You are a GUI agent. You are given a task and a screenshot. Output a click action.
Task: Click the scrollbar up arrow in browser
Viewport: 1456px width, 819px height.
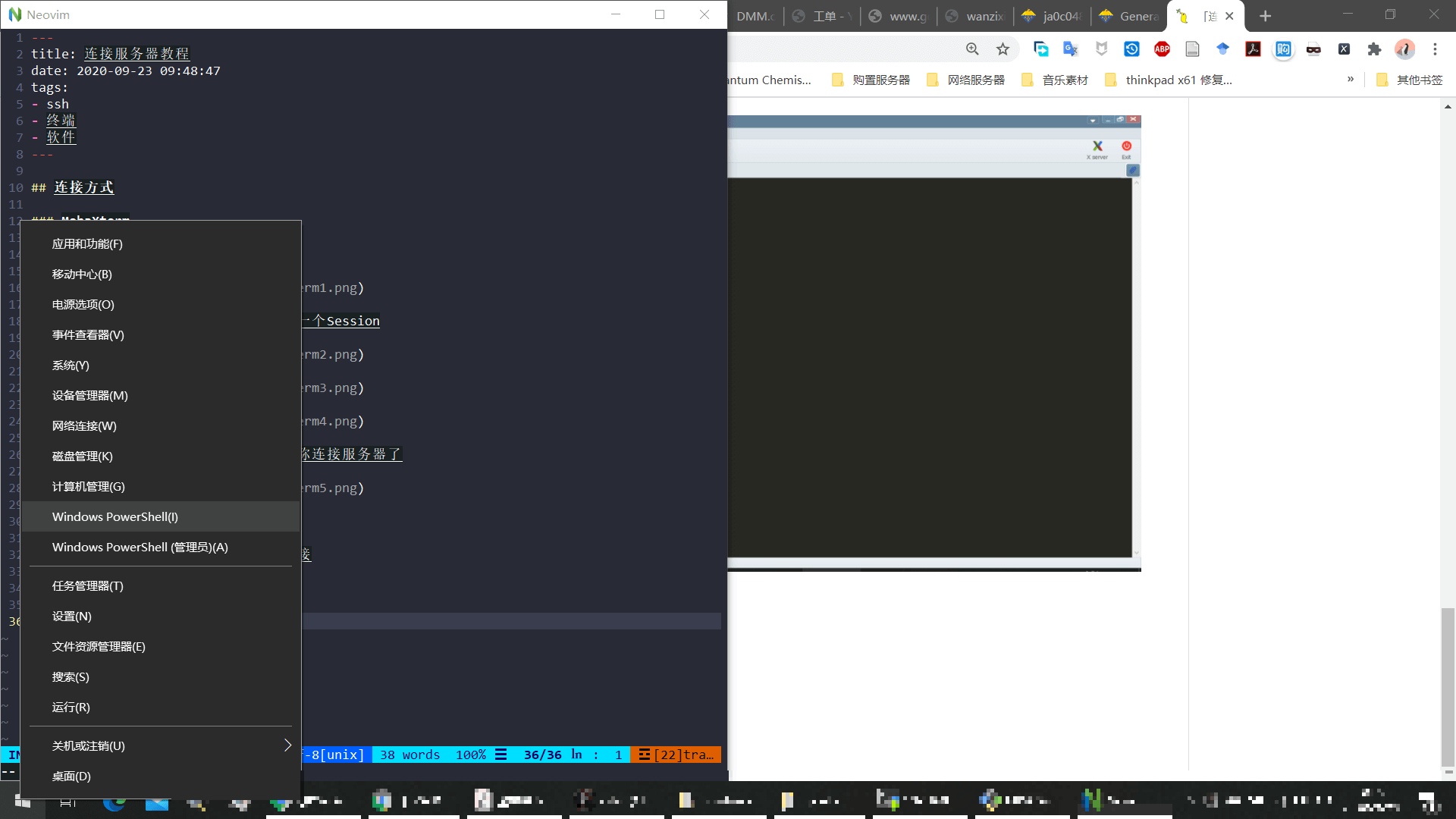tap(1448, 107)
